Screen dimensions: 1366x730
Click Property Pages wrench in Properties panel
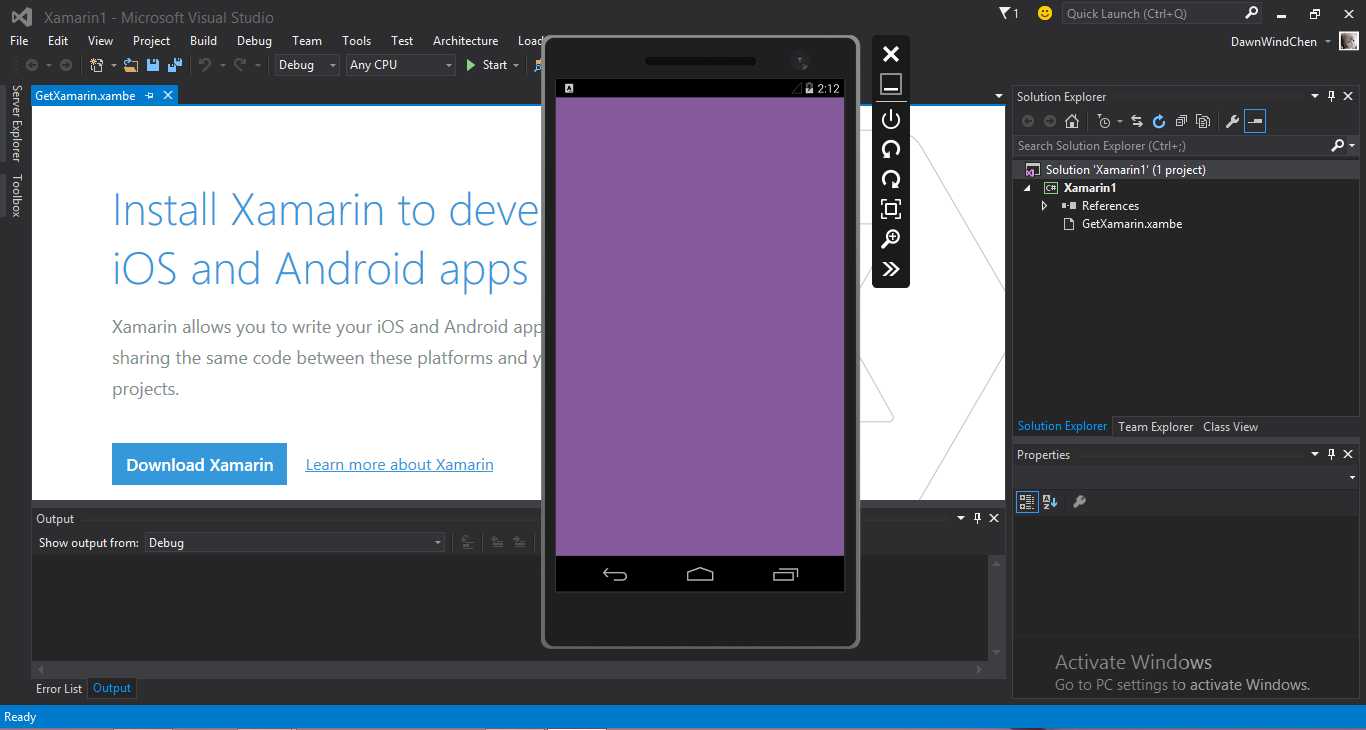[1079, 502]
